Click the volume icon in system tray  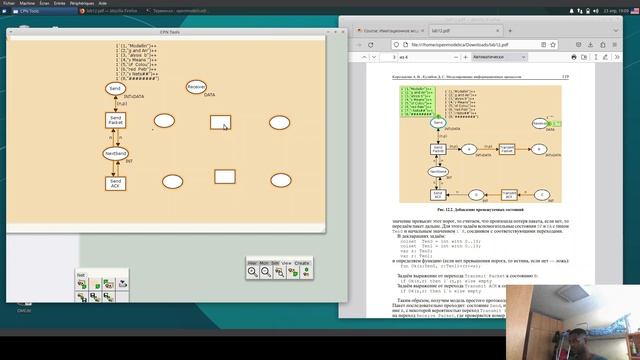596,11
